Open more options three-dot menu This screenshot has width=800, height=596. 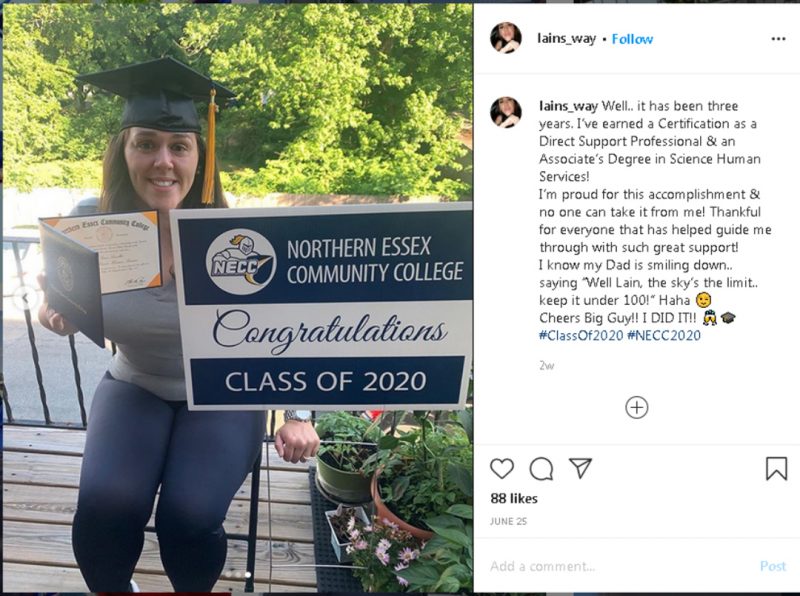[778, 39]
